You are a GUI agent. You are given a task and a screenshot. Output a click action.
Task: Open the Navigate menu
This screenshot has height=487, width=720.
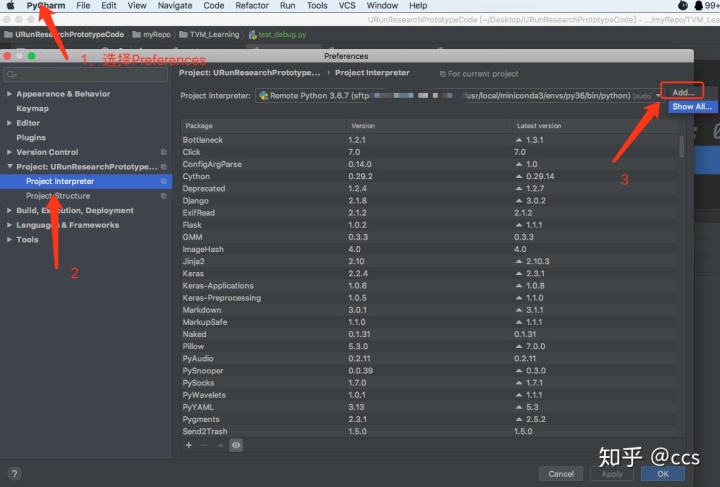click(x=174, y=6)
